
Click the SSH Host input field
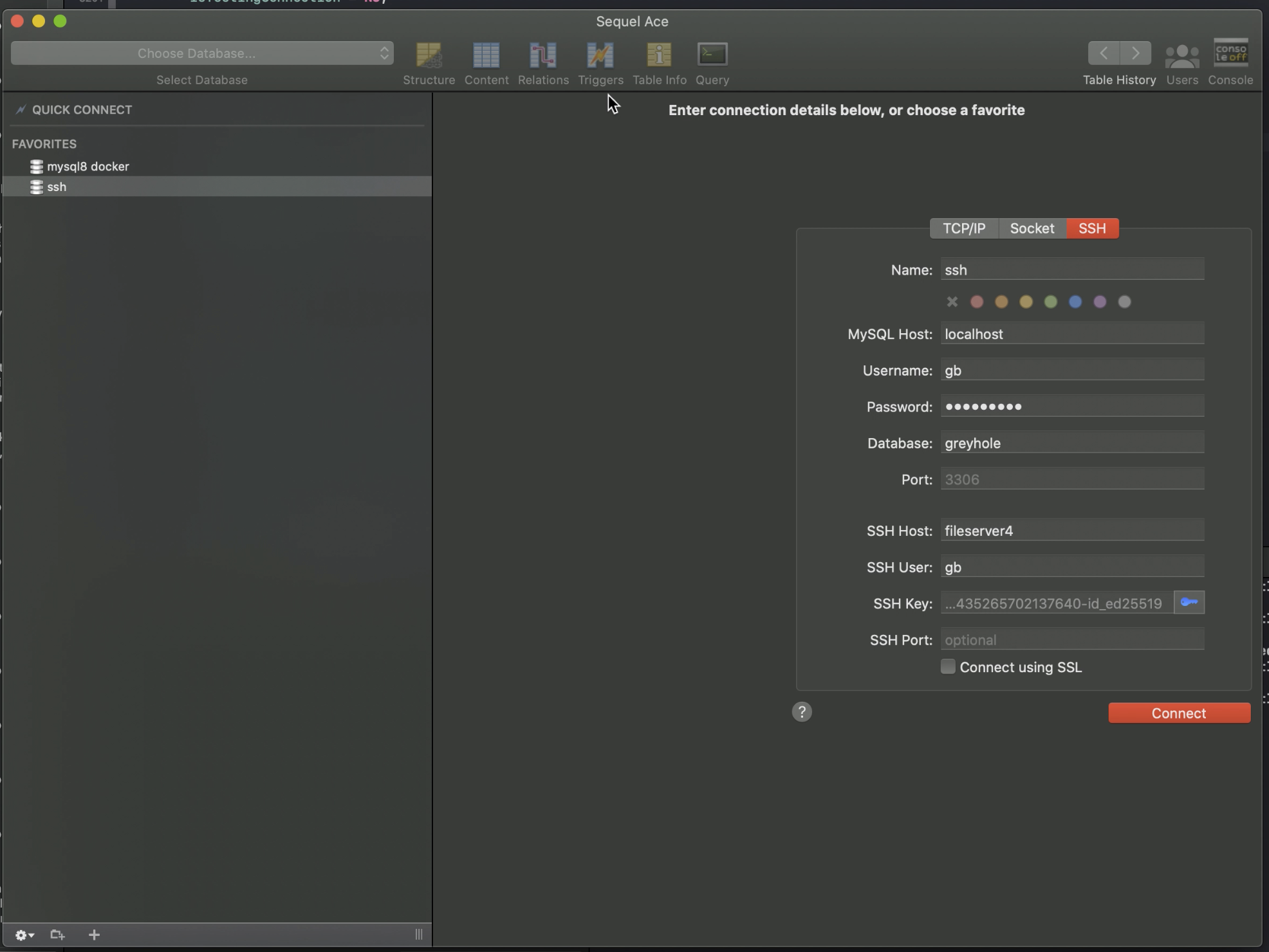[x=1071, y=531]
